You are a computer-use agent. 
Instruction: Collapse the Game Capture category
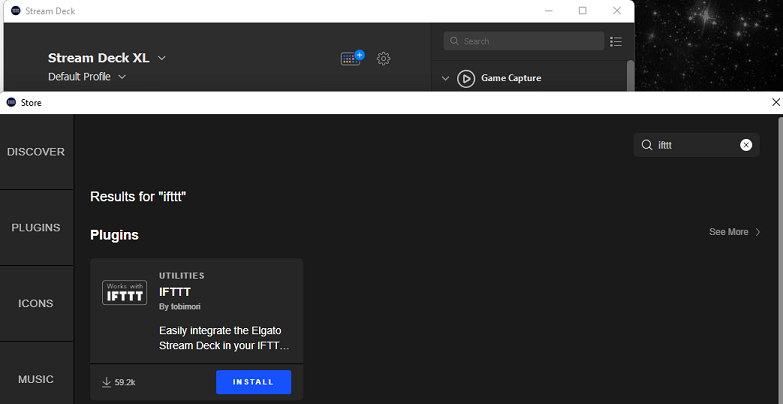click(445, 78)
